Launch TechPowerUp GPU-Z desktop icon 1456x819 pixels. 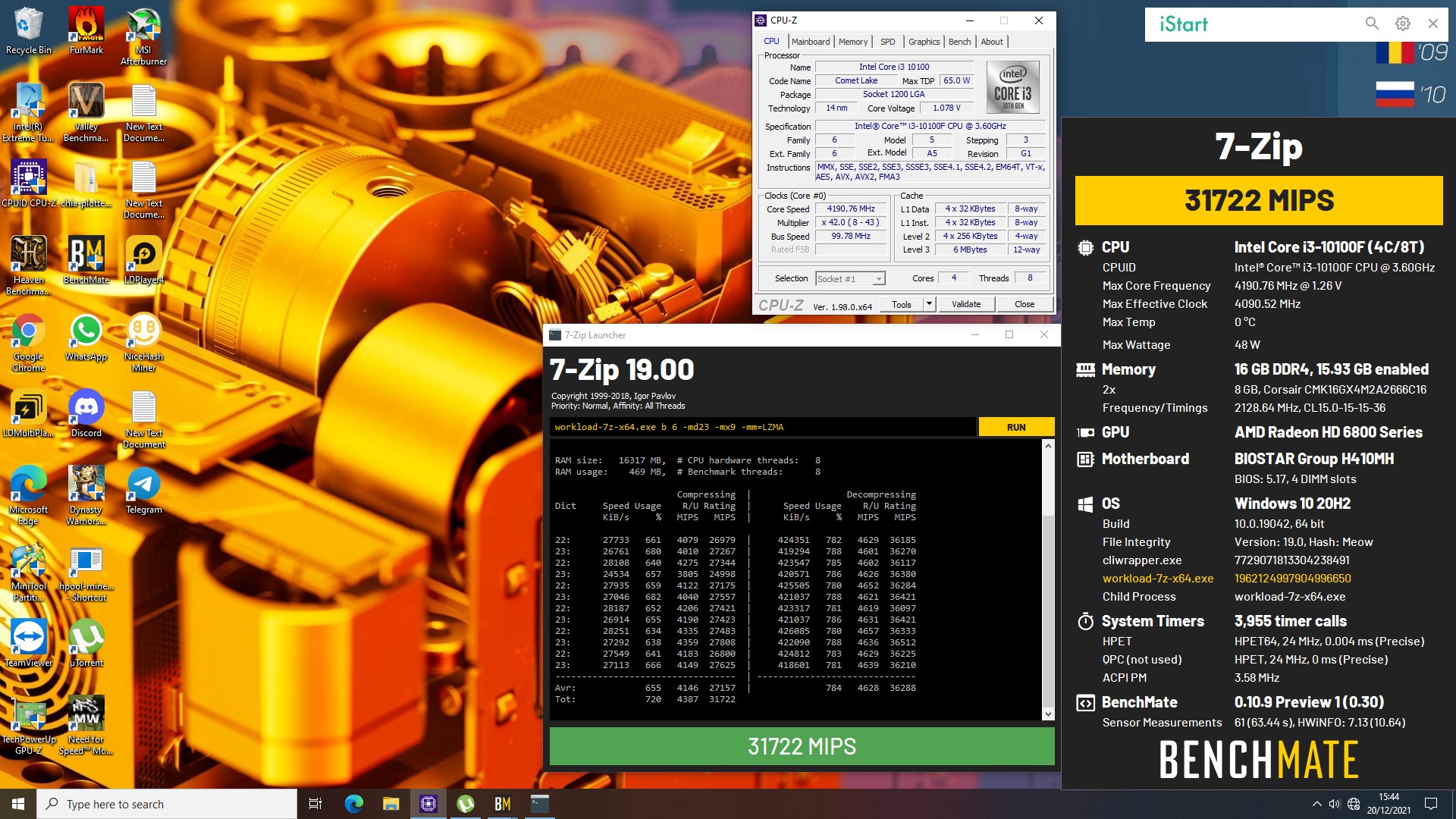28,726
